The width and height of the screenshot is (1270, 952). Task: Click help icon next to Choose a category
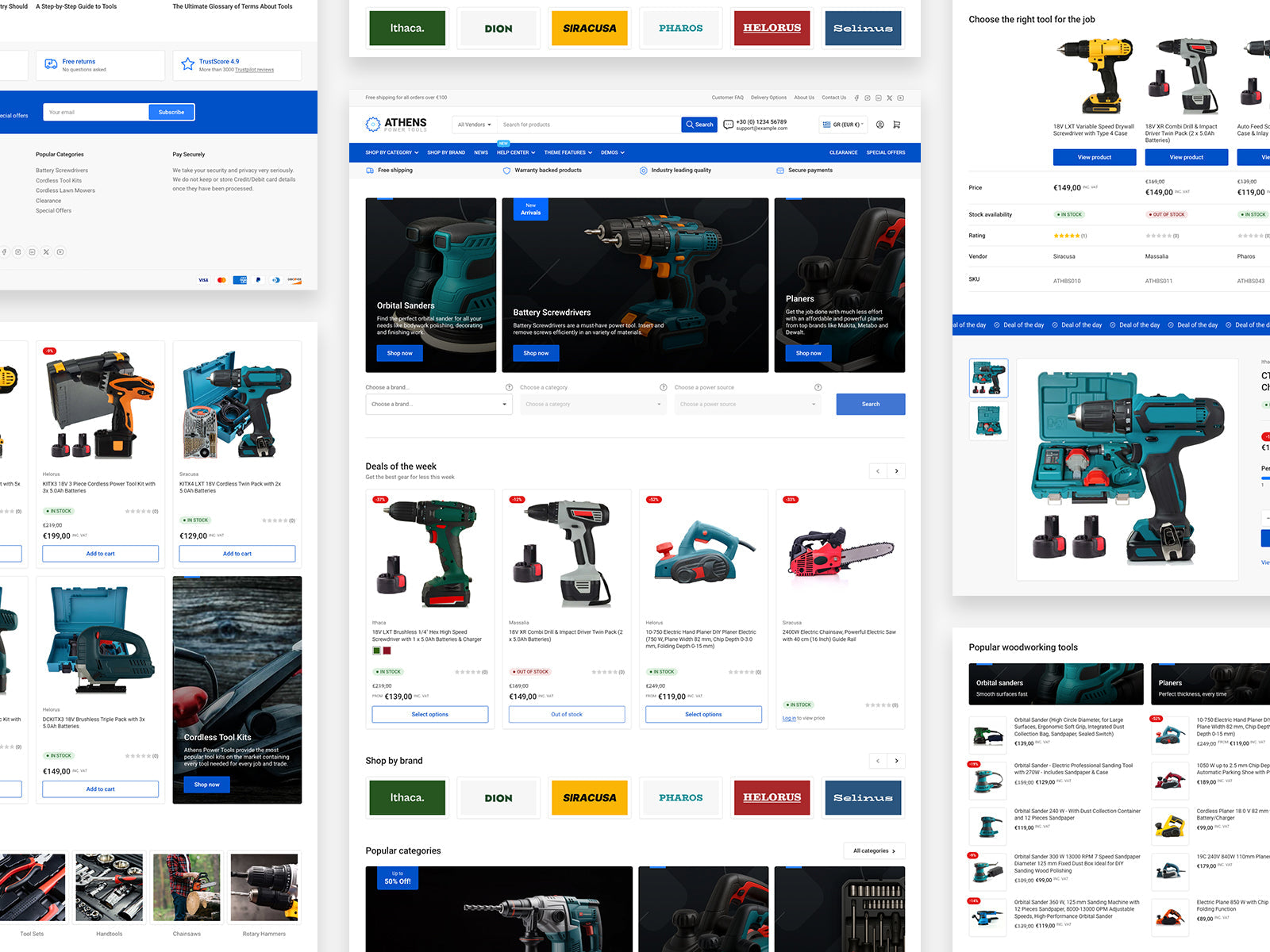tap(664, 387)
